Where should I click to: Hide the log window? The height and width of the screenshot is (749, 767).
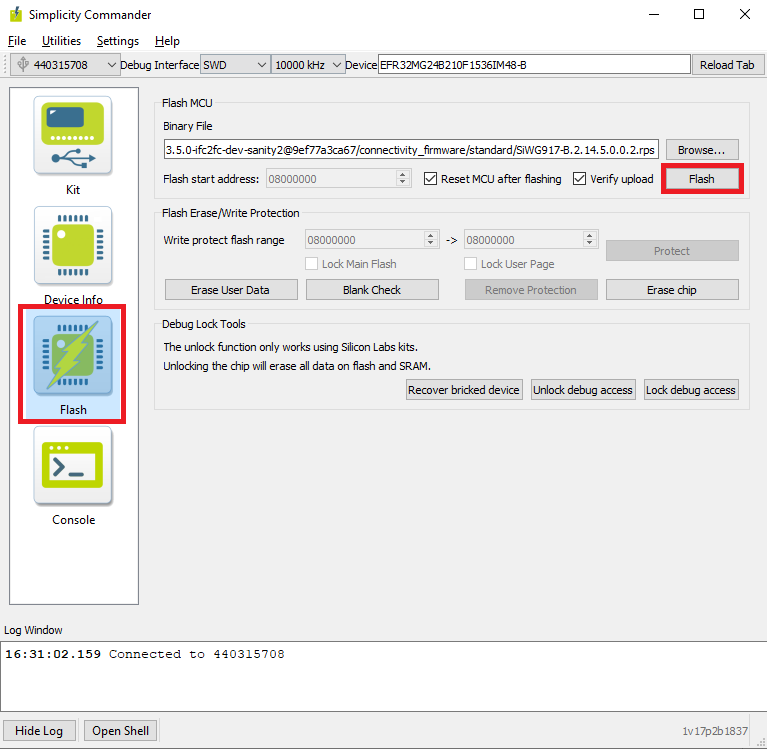pyautogui.click(x=39, y=731)
